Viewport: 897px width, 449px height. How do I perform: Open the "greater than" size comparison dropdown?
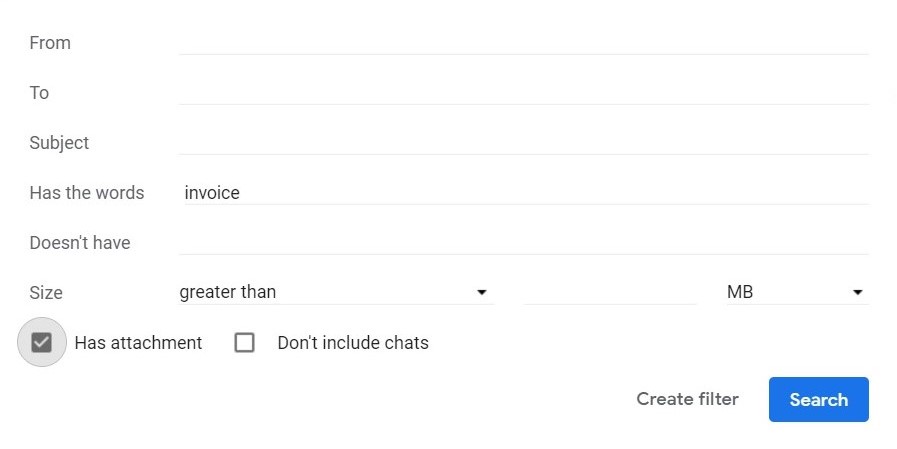[x=336, y=292]
